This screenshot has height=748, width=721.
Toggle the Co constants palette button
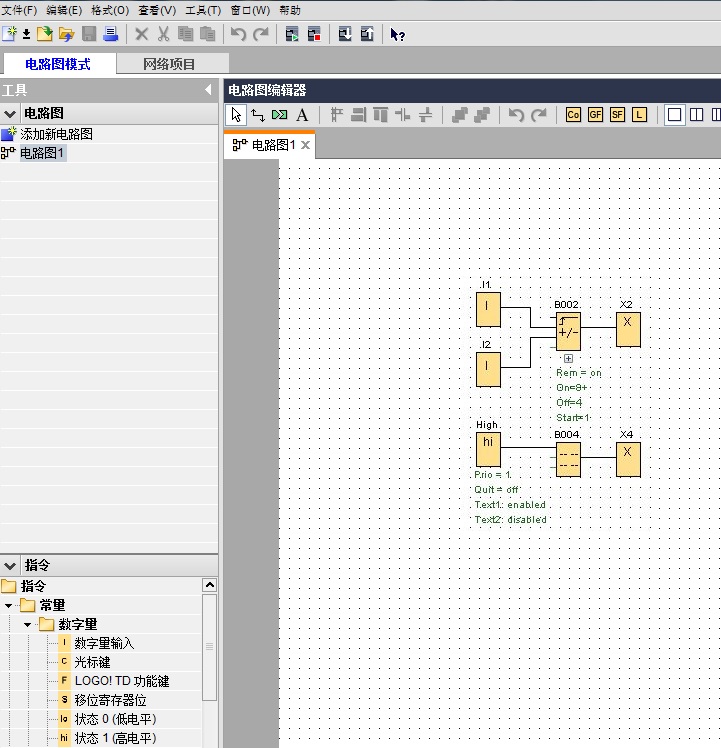pyautogui.click(x=573, y=115)
